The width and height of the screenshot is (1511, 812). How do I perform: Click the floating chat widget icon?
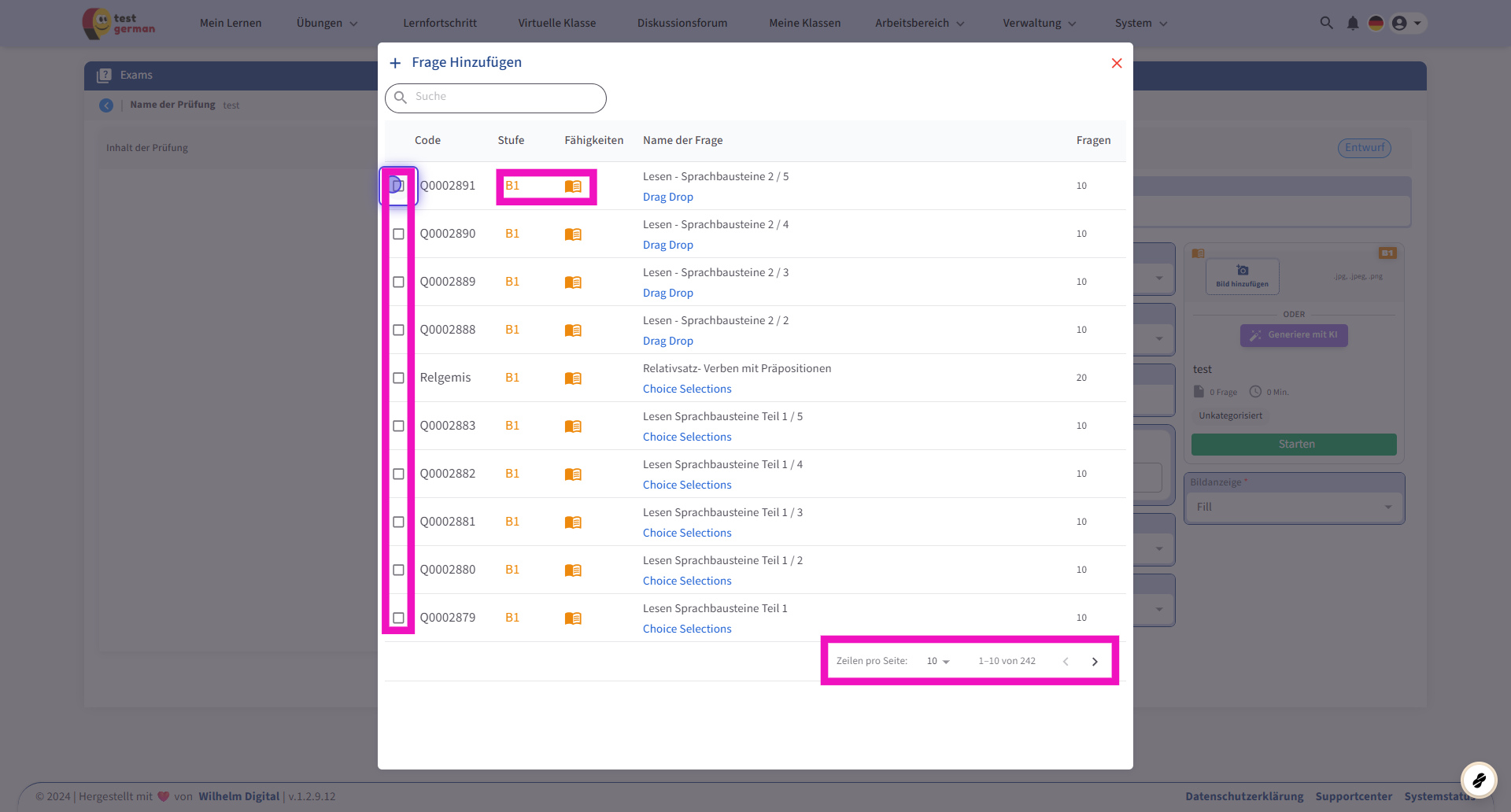[x=1479, y=780]
